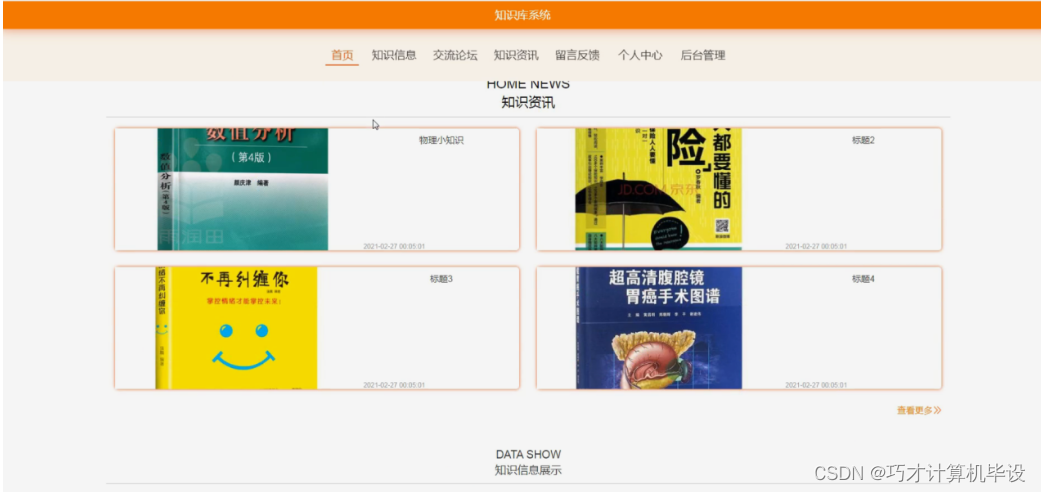Screen dimensions: 1041x492
Task: Click the 知识信息展示 section heading
Action: 528,470
